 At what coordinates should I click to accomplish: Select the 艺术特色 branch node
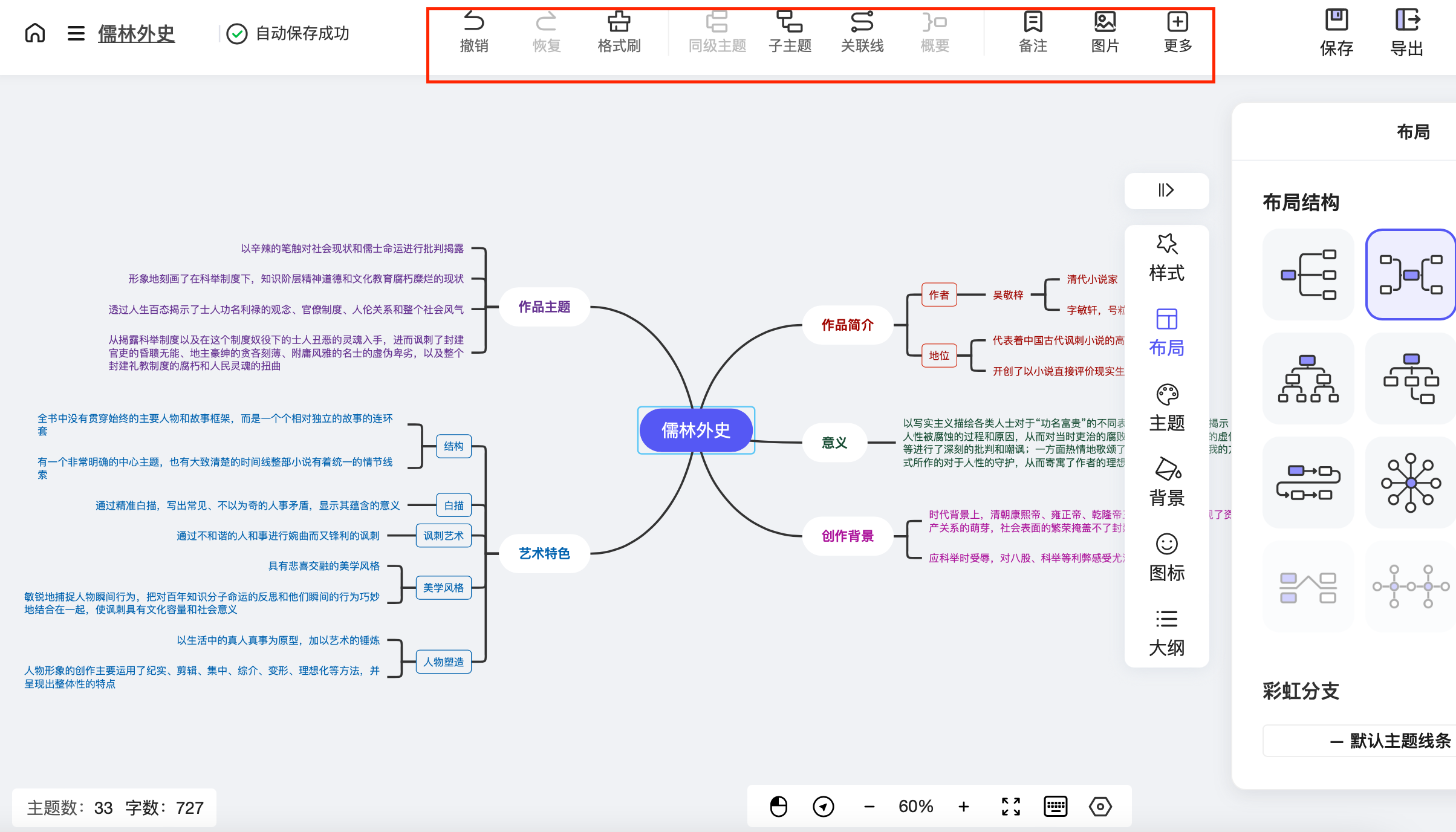click(x=544, y=554)
